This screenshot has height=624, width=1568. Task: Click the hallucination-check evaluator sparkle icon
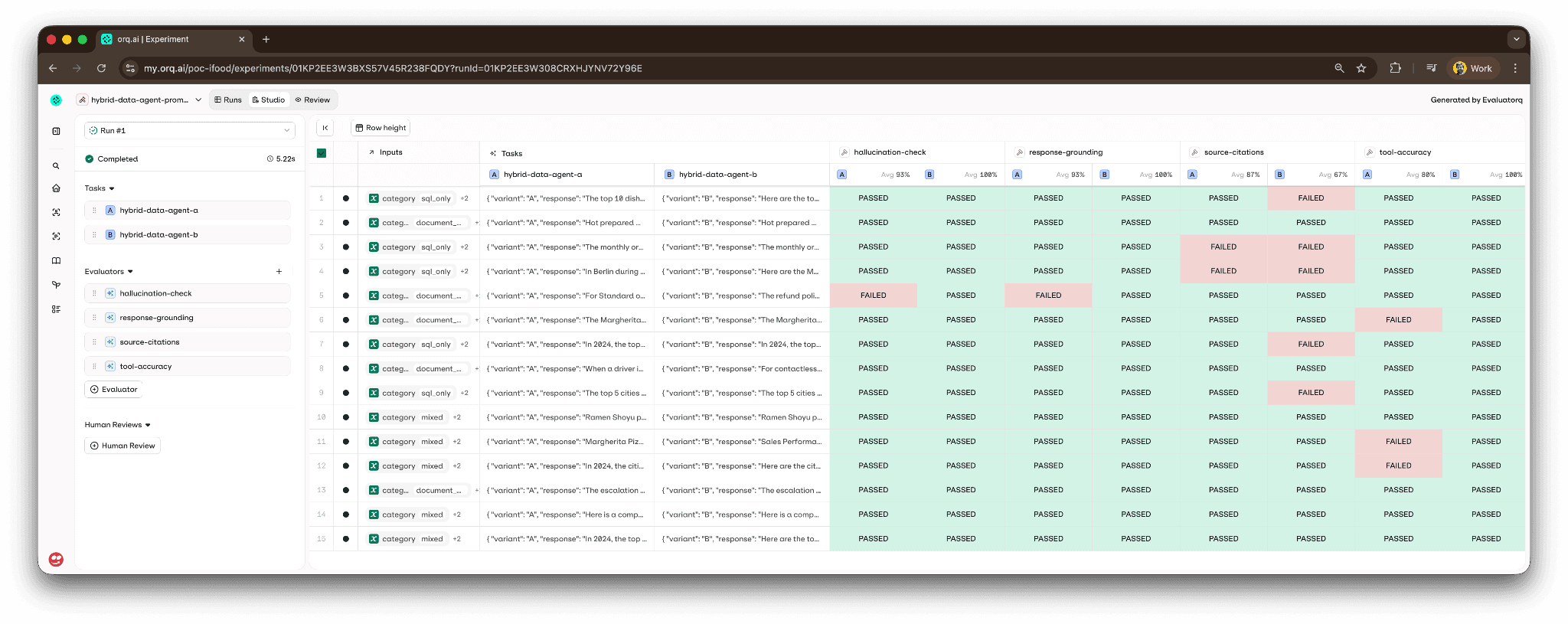coord(110,293)
